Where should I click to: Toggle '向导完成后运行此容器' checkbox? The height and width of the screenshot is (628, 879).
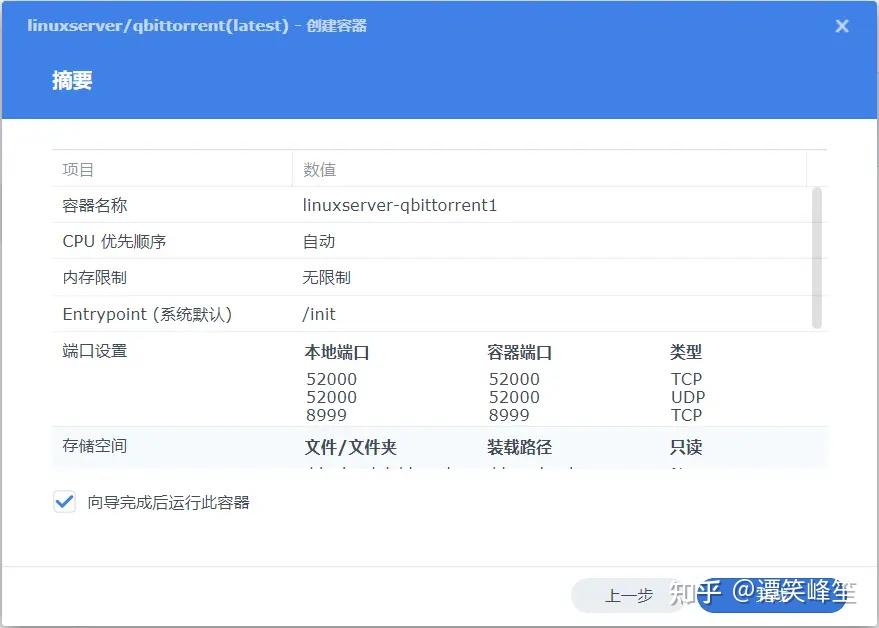click(x=64, y=501)
